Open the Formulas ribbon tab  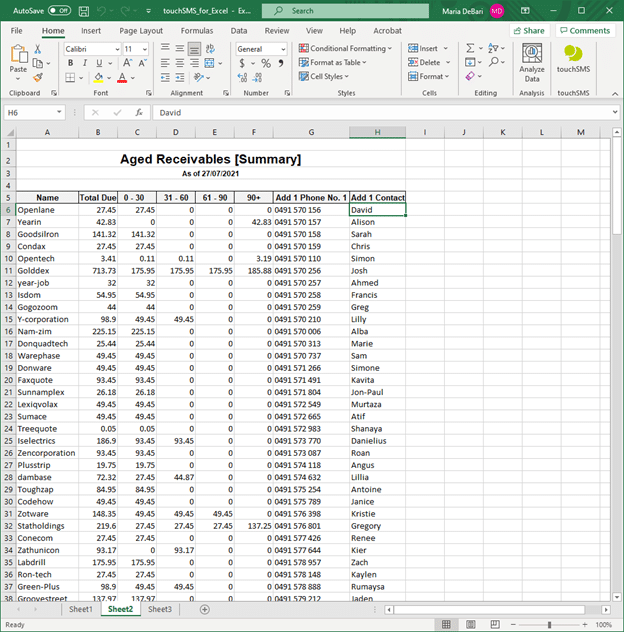[x=196, y=31]
